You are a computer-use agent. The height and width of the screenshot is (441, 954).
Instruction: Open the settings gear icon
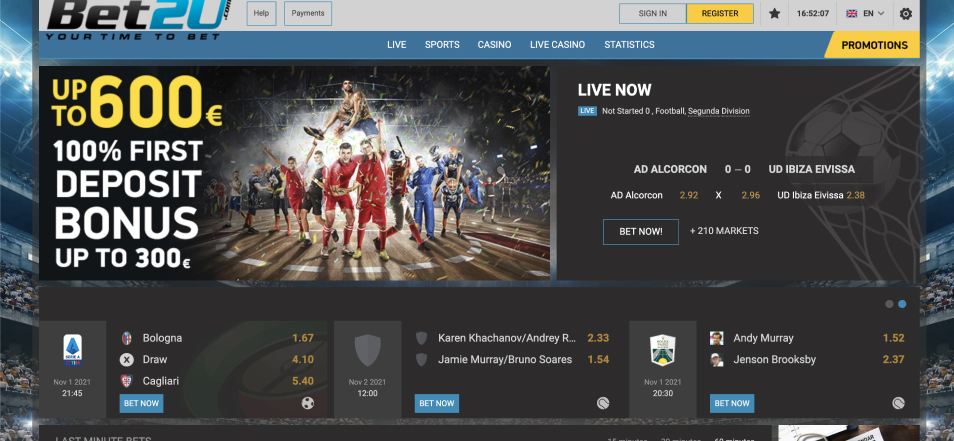tap(905, 13)
